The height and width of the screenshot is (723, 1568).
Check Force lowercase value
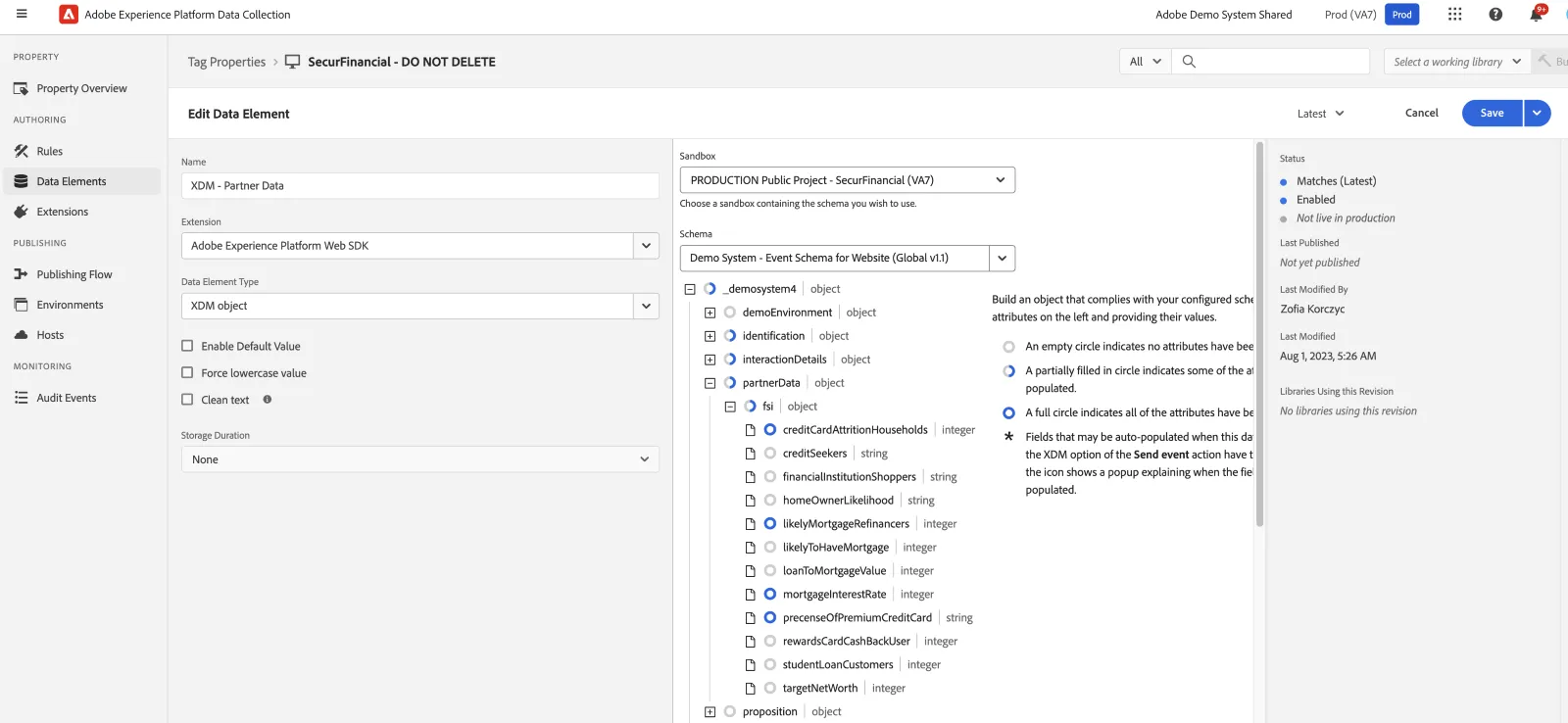tap(187, 372)
